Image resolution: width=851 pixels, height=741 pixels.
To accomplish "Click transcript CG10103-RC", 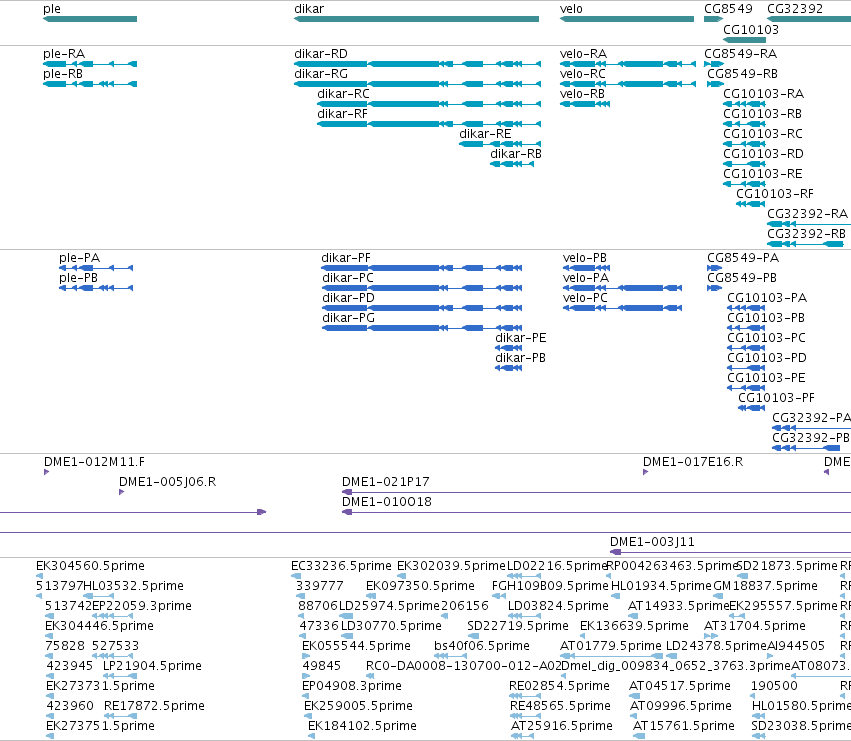I will [x=763, y=134].
